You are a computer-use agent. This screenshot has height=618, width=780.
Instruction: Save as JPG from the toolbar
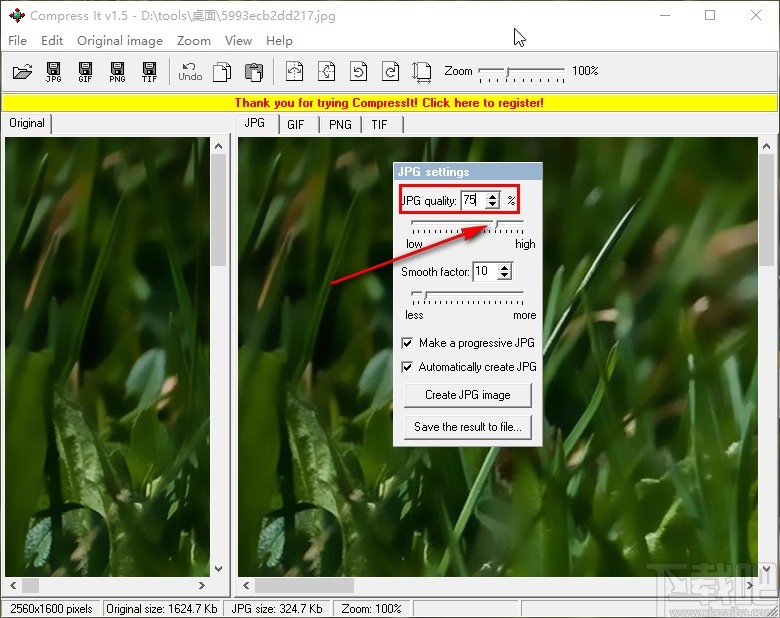point(54,72)
